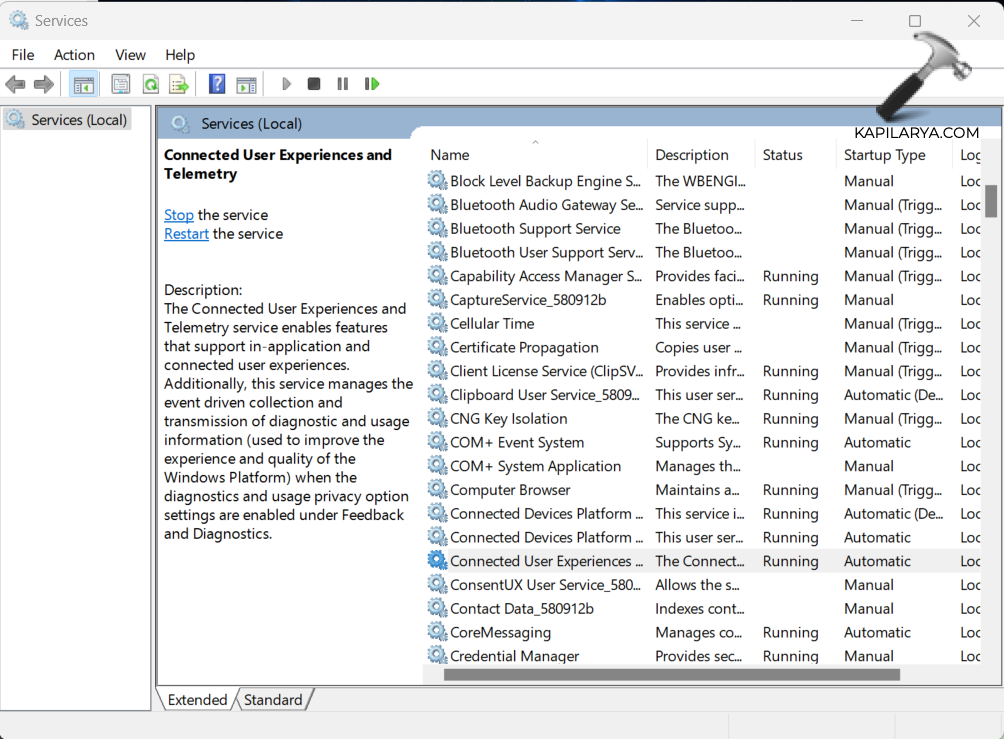
Task: Select Services (Local) in the tree pane
Action: click(x=79, y=120)
